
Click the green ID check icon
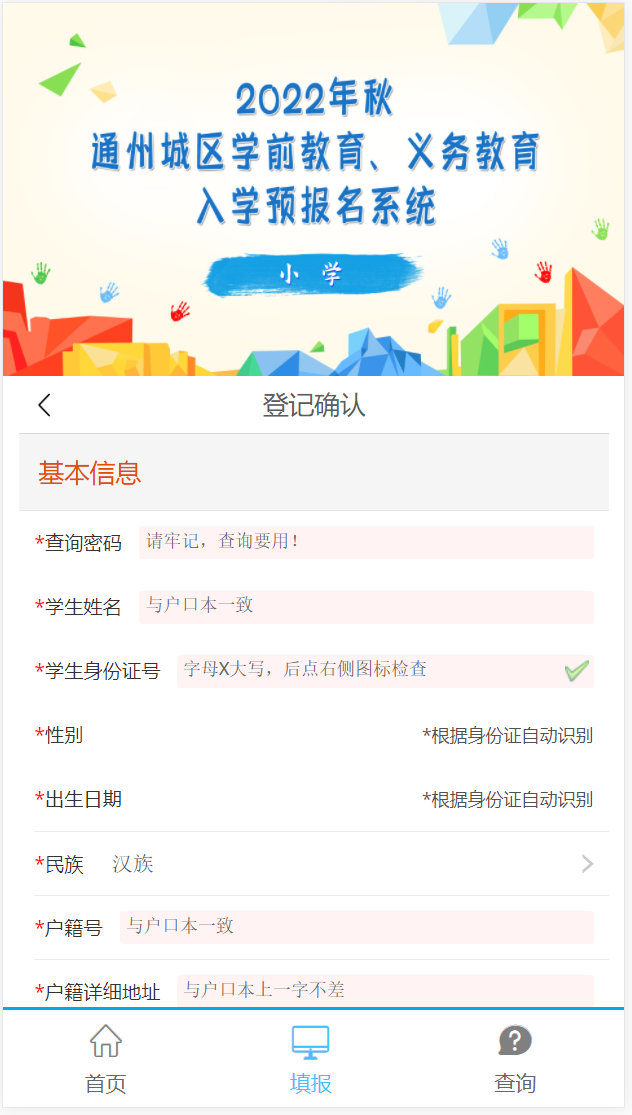(576, 671)
